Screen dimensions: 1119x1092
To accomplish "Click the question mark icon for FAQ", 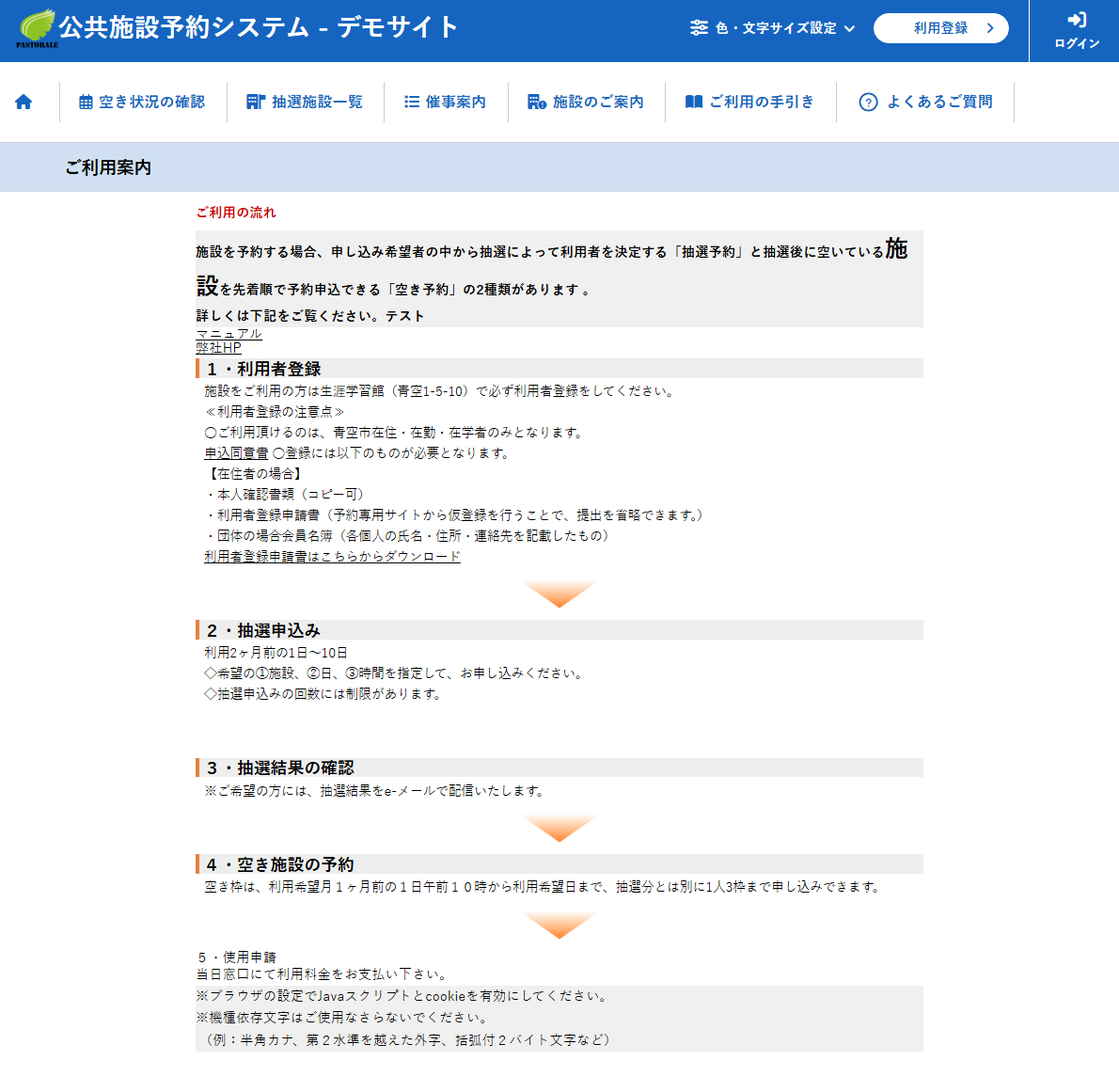I will click(868, 102).
